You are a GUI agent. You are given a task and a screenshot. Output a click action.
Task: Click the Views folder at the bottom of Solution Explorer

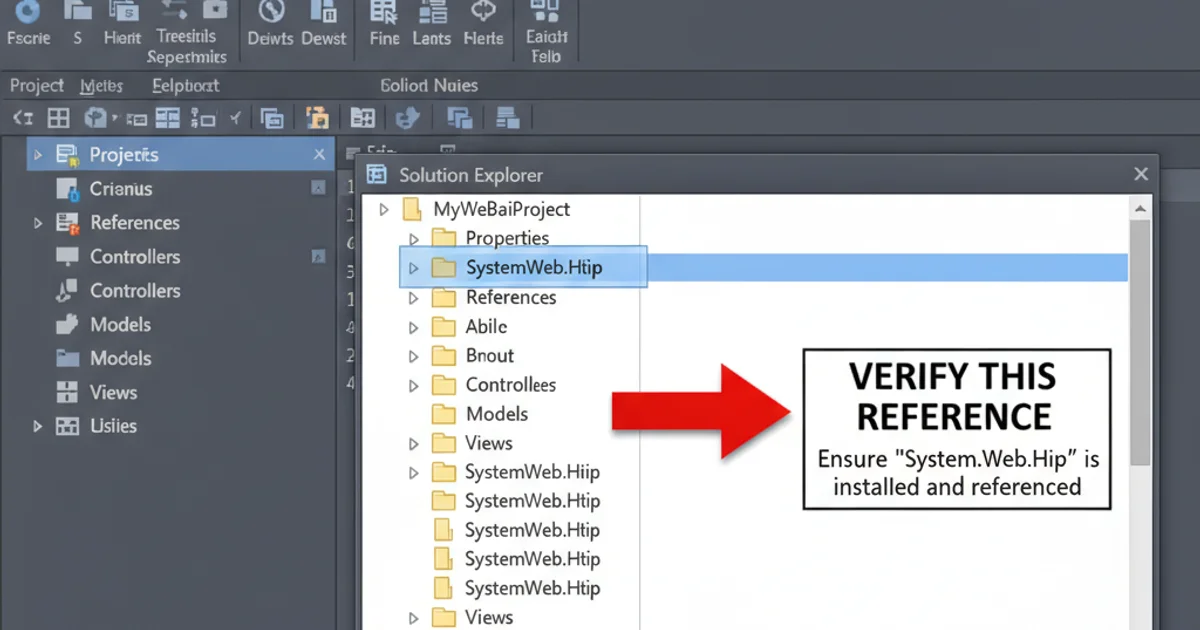[x=491, y=616]
